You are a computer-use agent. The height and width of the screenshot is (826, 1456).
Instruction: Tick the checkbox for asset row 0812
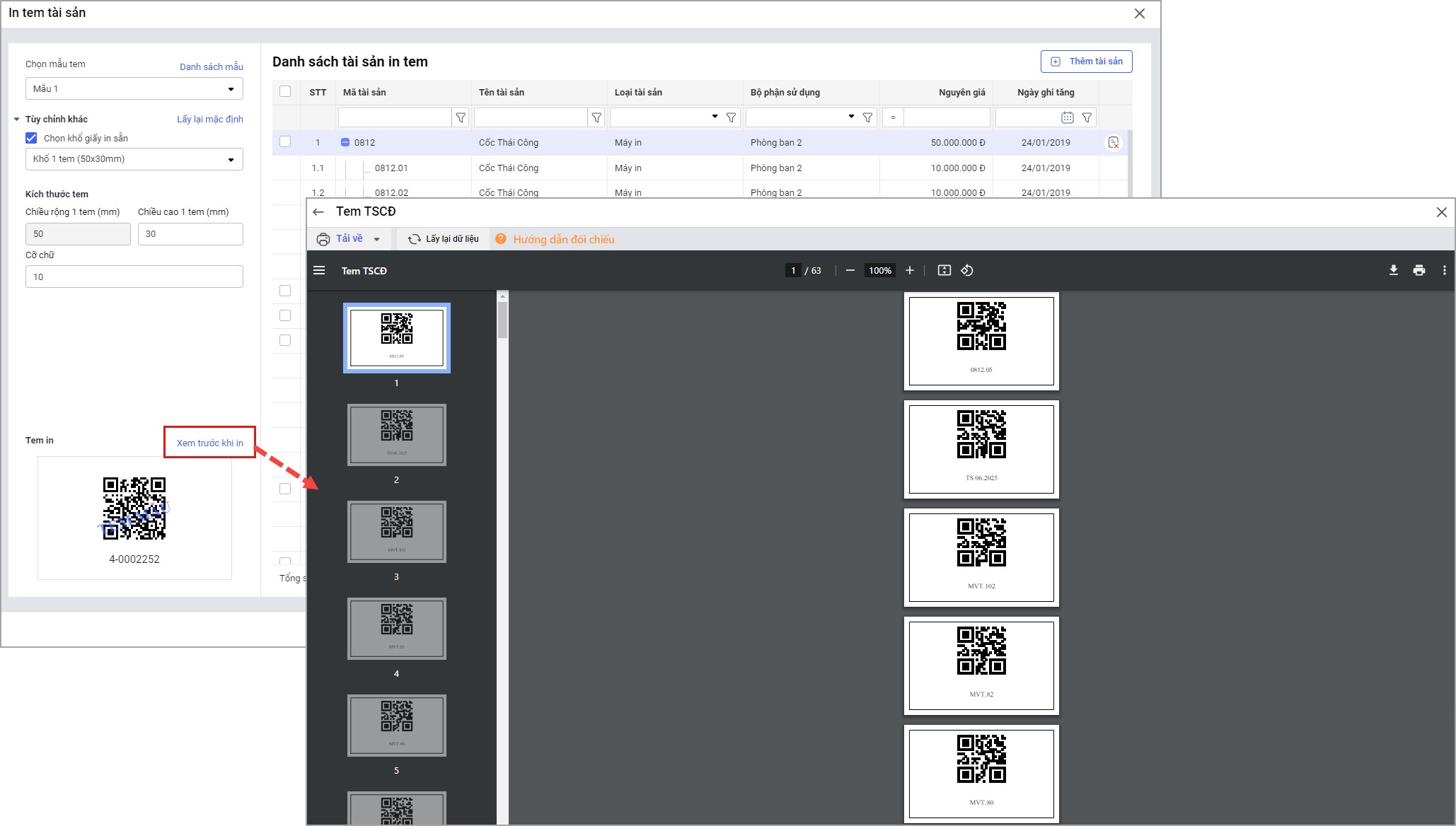[285, 142]
